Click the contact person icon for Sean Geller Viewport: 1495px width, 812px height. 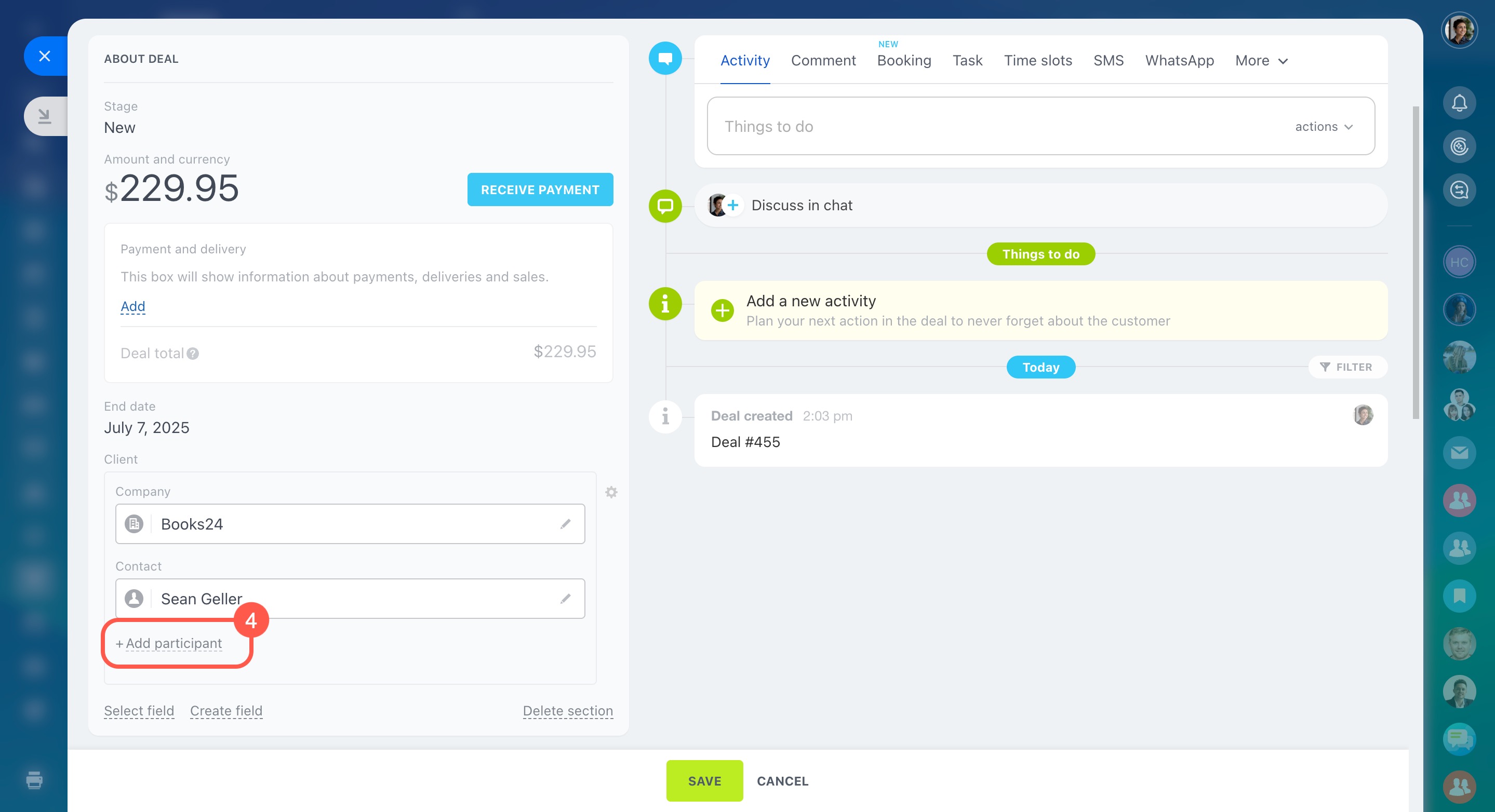(134, 599)
